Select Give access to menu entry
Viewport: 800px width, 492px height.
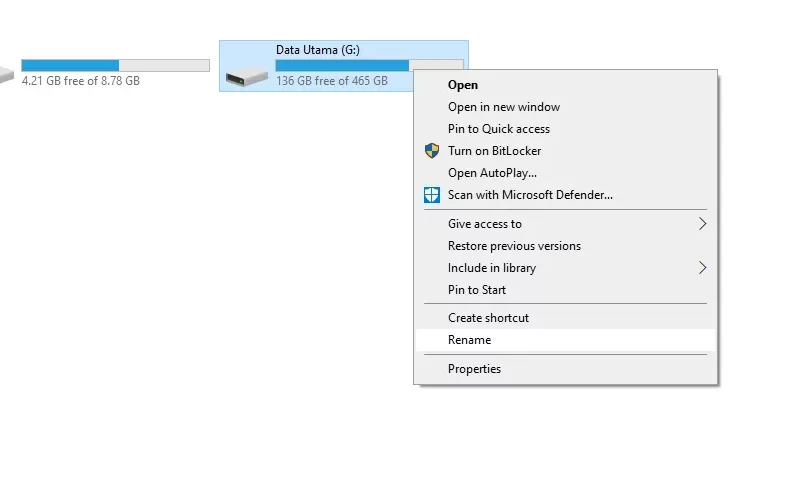pos(565,224)
